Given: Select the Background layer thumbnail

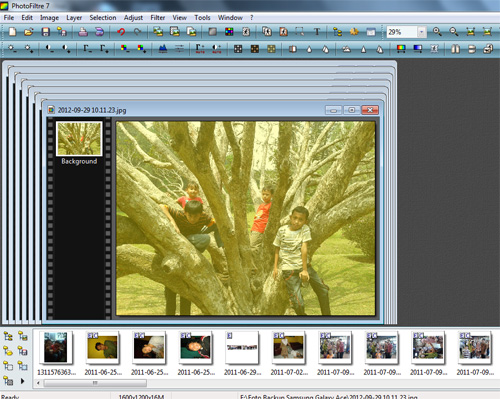Looking at the screenshot, I should point(79,139).
